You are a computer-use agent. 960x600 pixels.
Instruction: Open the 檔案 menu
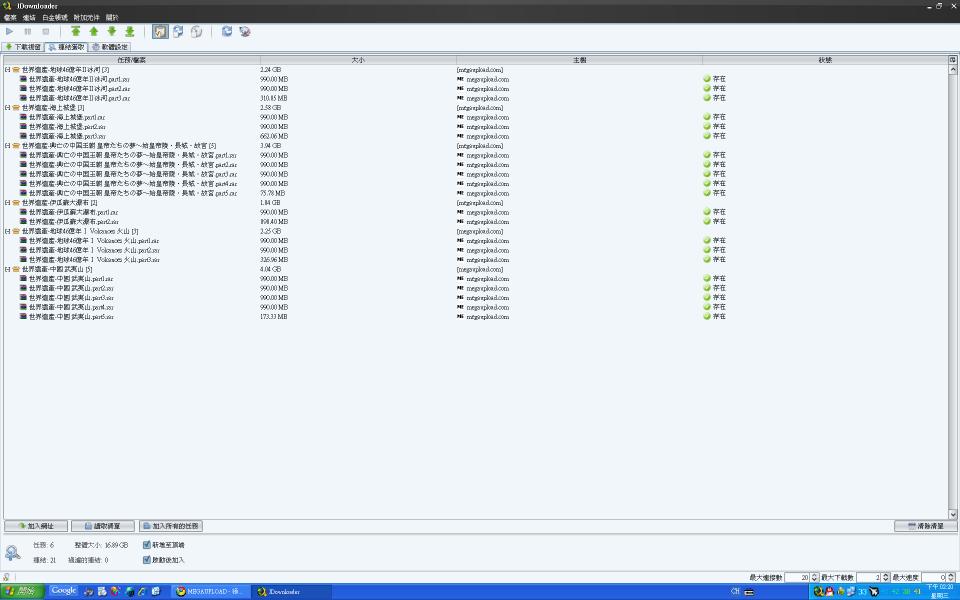click(10, 17)
